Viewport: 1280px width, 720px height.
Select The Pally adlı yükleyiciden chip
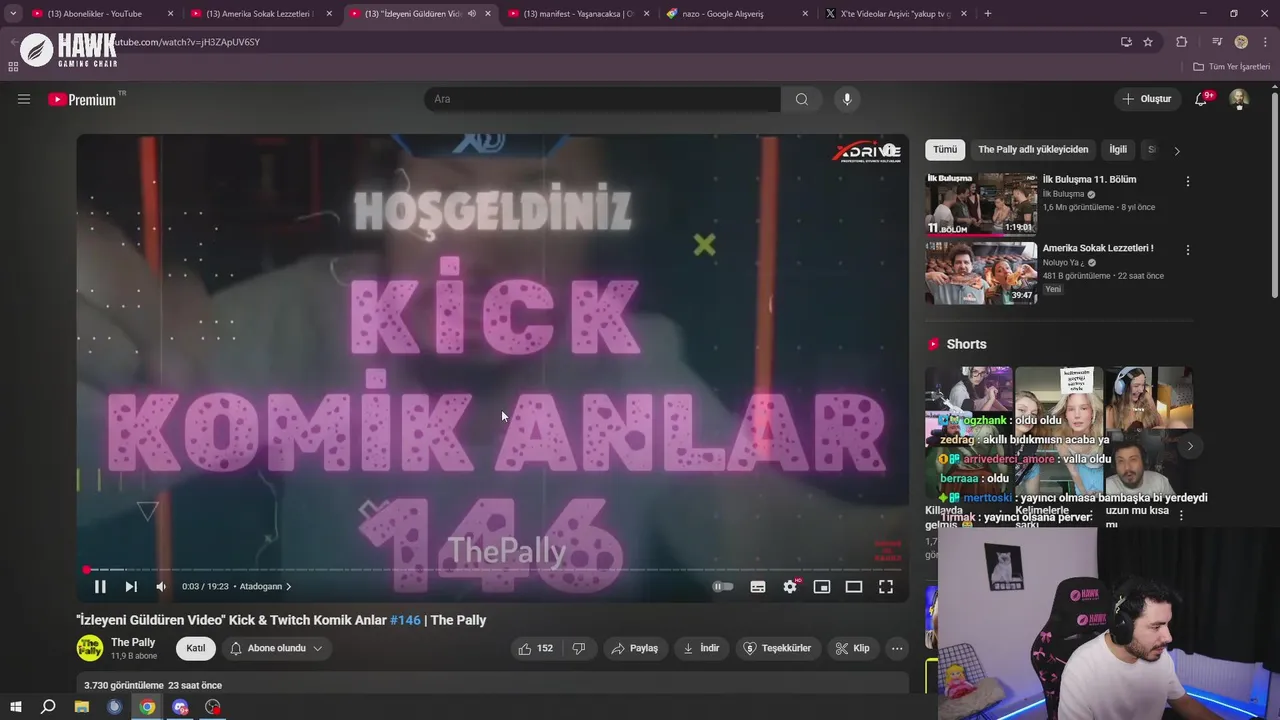1033,150
